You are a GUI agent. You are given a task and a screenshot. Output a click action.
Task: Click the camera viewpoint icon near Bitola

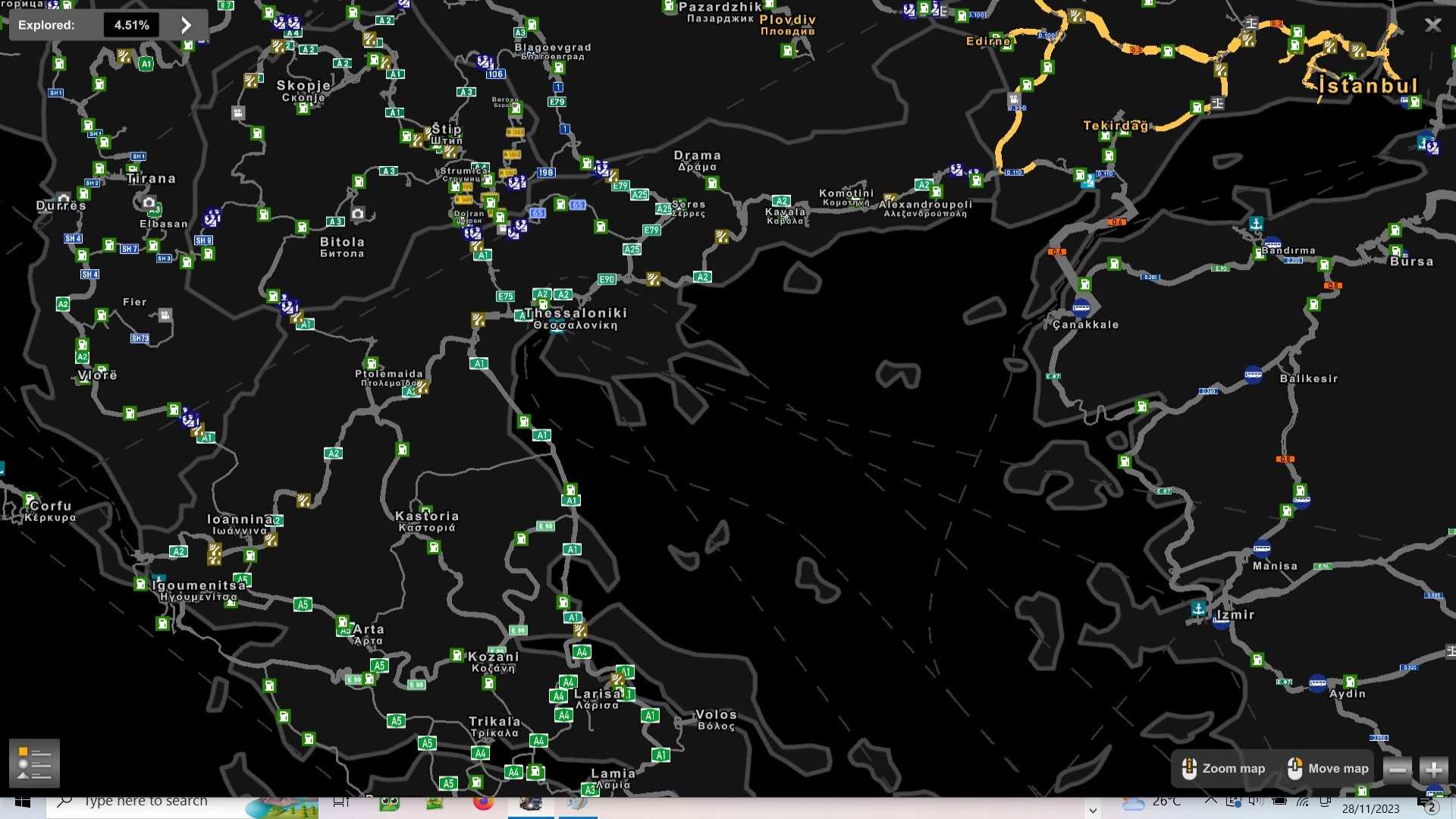pyautogui.click(x=358, y=214)
